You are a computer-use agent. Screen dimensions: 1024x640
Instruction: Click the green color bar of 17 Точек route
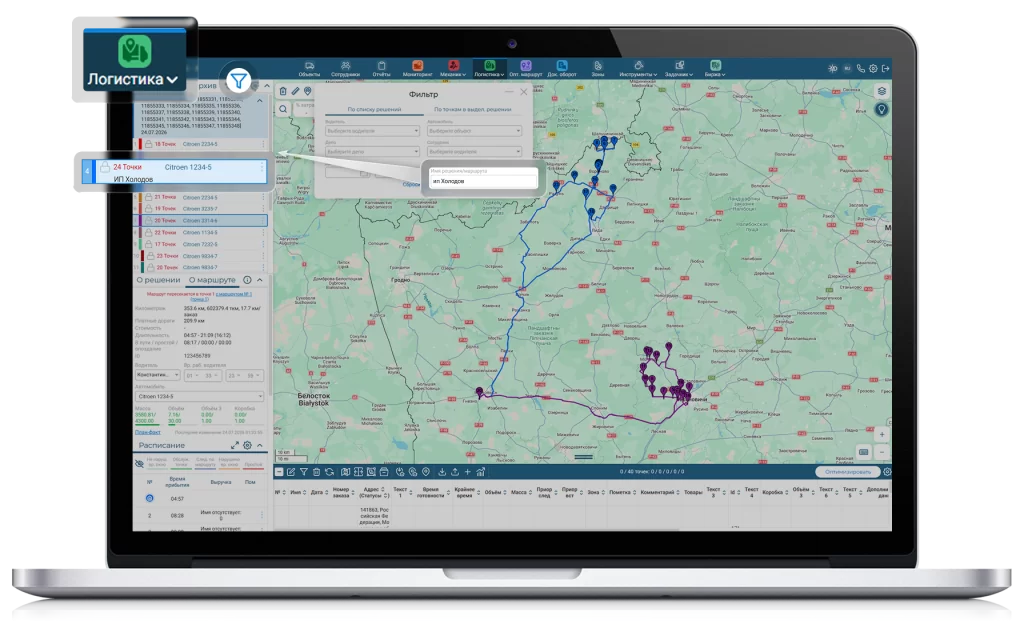pyautogui.click(x=140, y=244)
